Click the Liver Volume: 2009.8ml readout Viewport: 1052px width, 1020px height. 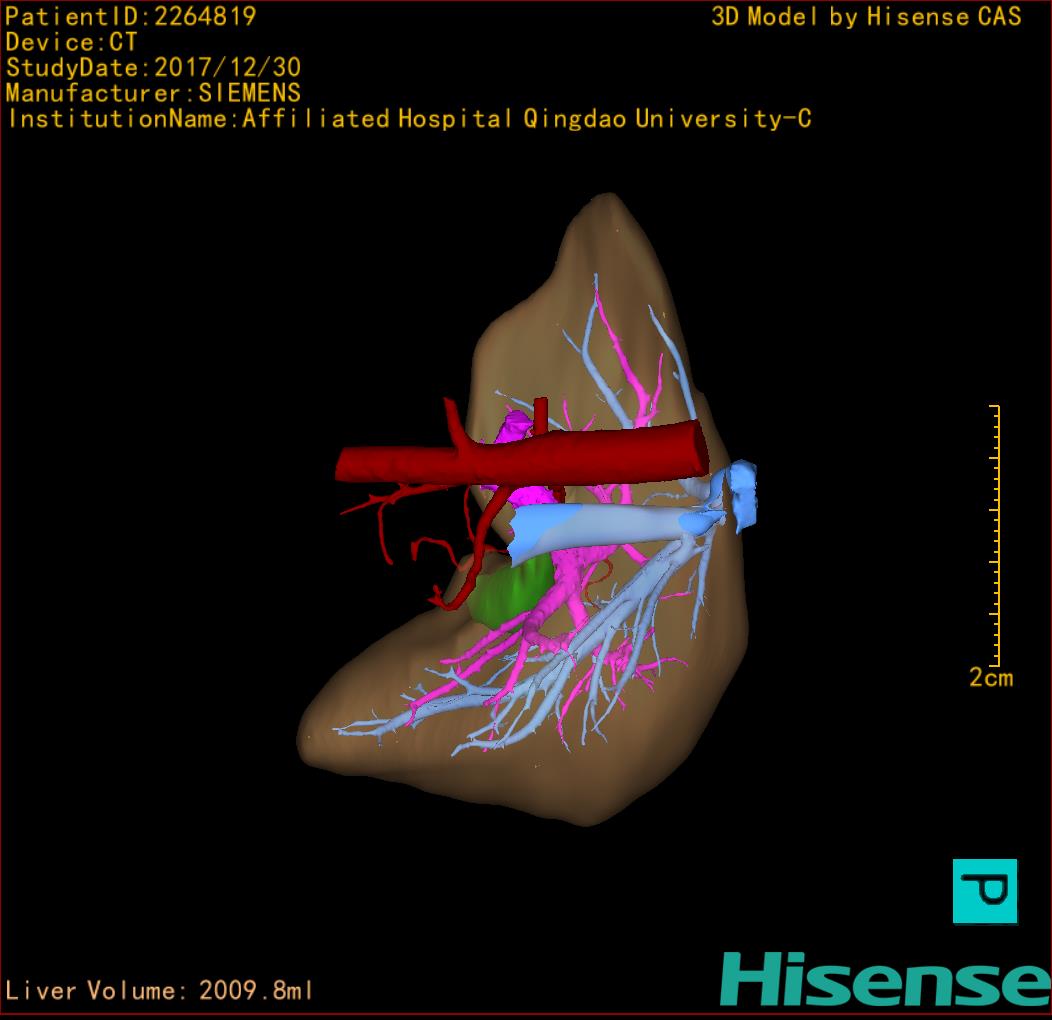point(159,990)
